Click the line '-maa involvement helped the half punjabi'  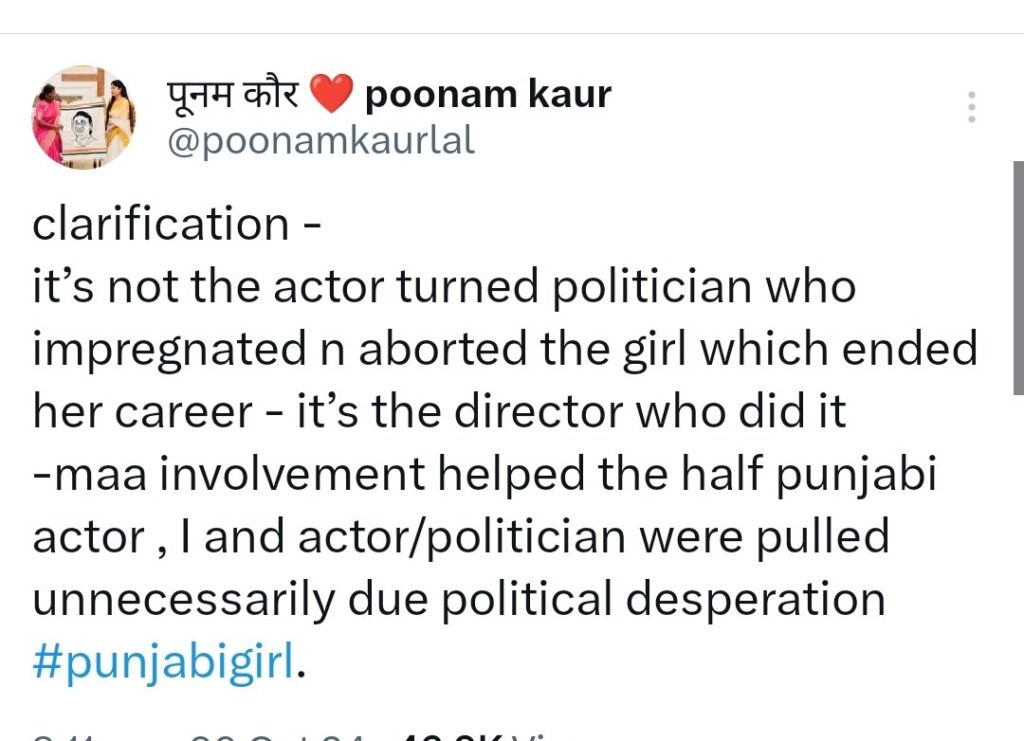click(484, 475)
